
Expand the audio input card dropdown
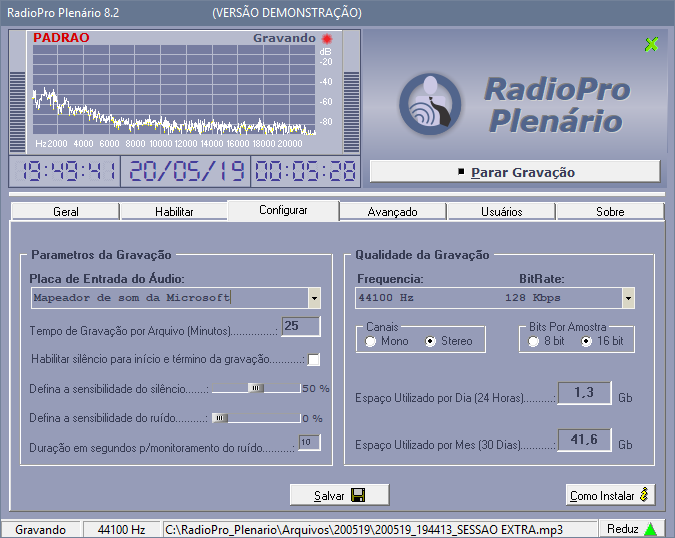tap(314, 298)
